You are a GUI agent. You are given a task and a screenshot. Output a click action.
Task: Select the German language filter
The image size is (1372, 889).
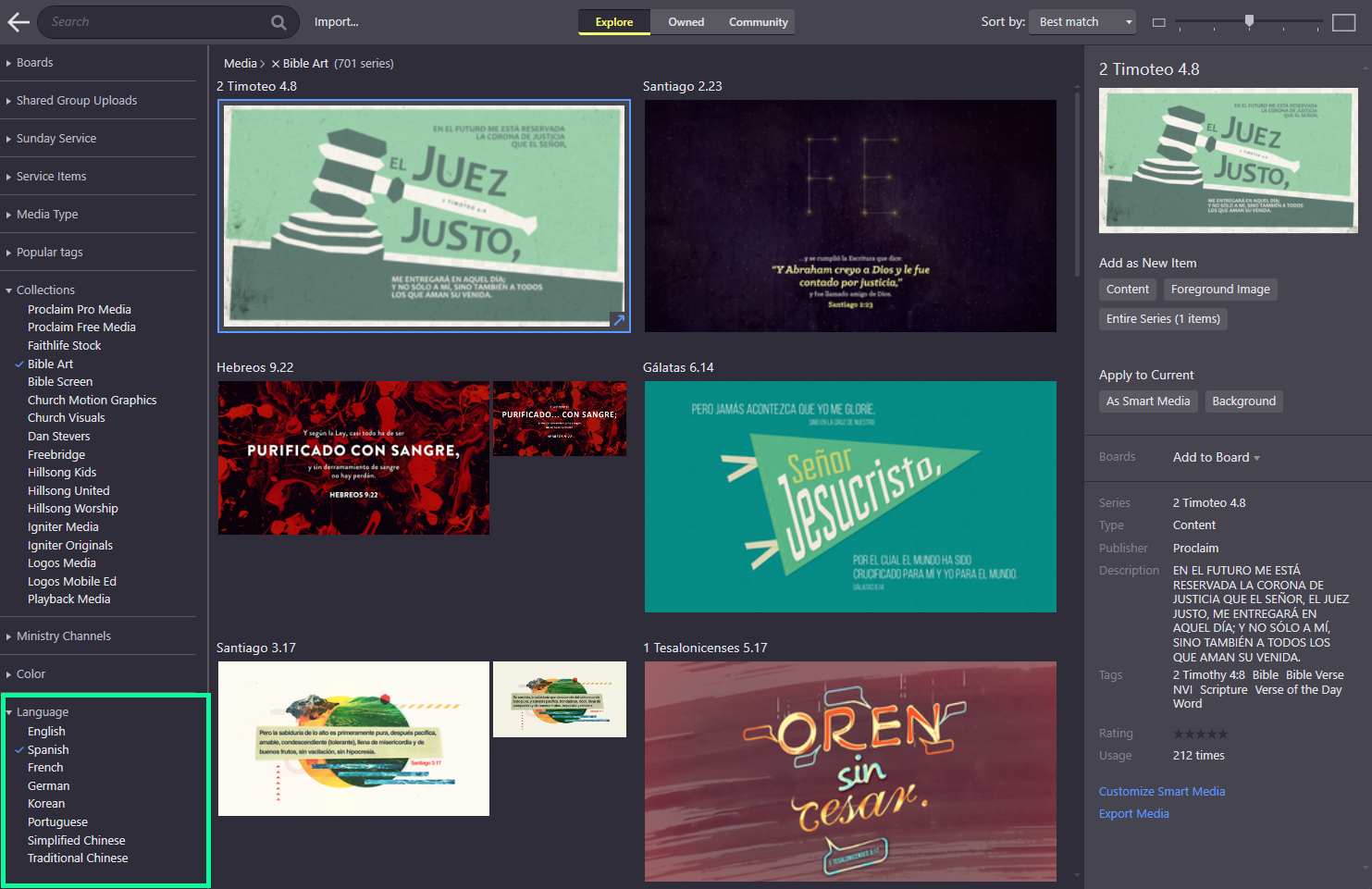click(48, 785)
